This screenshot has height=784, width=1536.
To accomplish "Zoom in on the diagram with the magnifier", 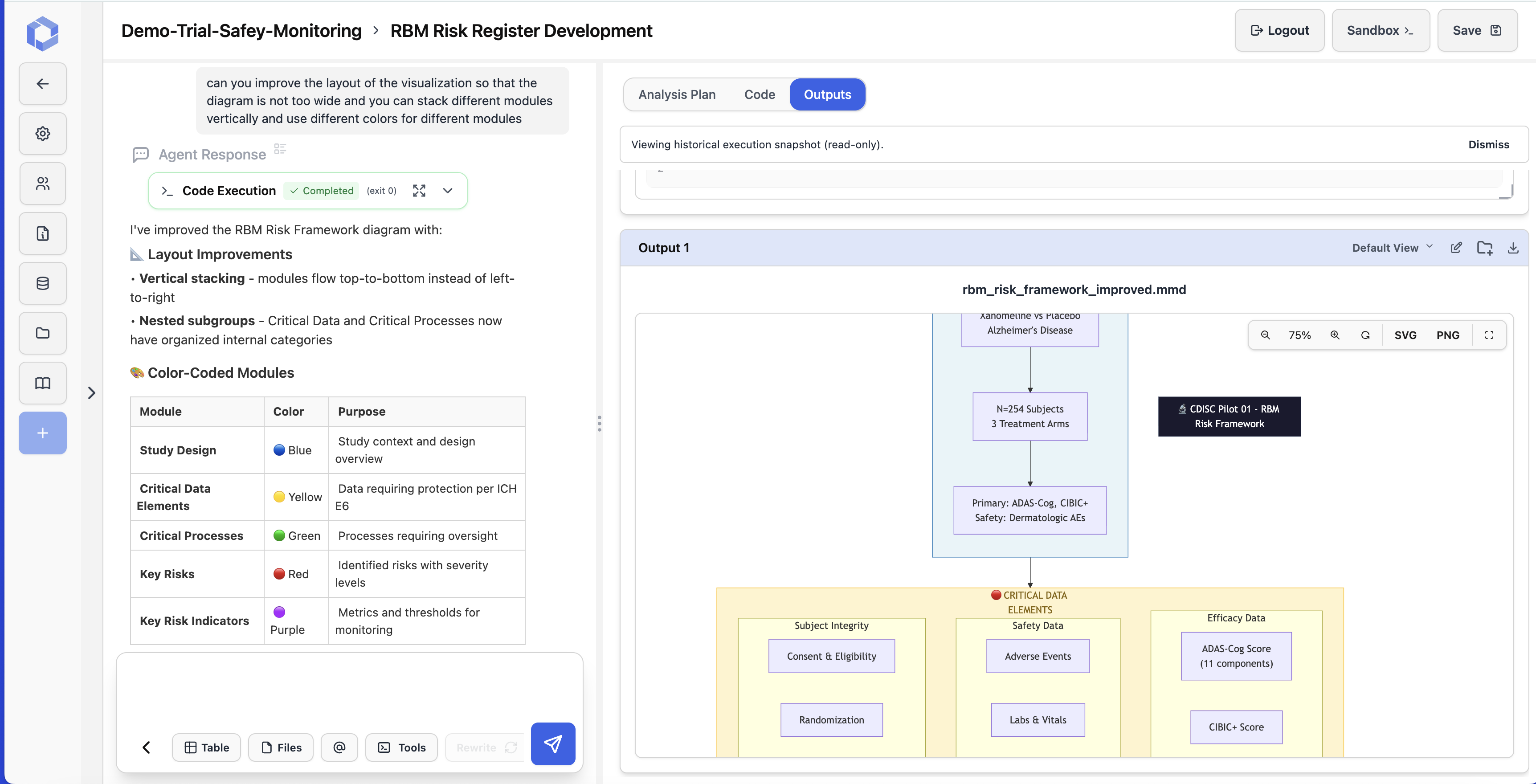I will (1335, 335).
